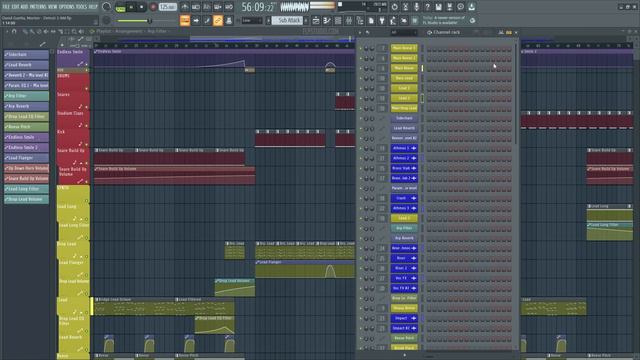Click arrow left of Sub Attack pattern
Screen dimensions: 640x360
click(x=269, y=20)
